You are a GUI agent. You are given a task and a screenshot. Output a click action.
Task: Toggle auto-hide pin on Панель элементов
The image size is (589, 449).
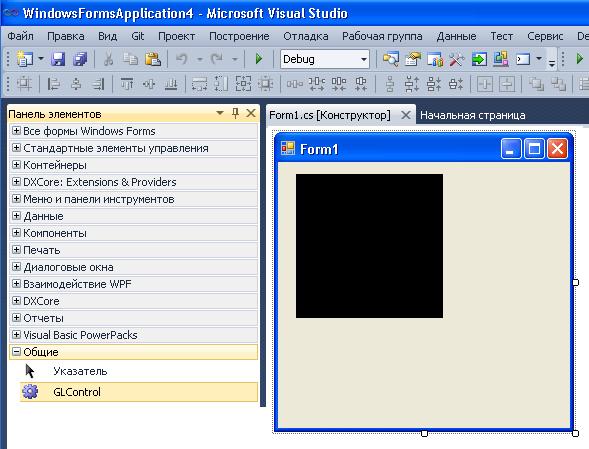click(x=236, y=113)
